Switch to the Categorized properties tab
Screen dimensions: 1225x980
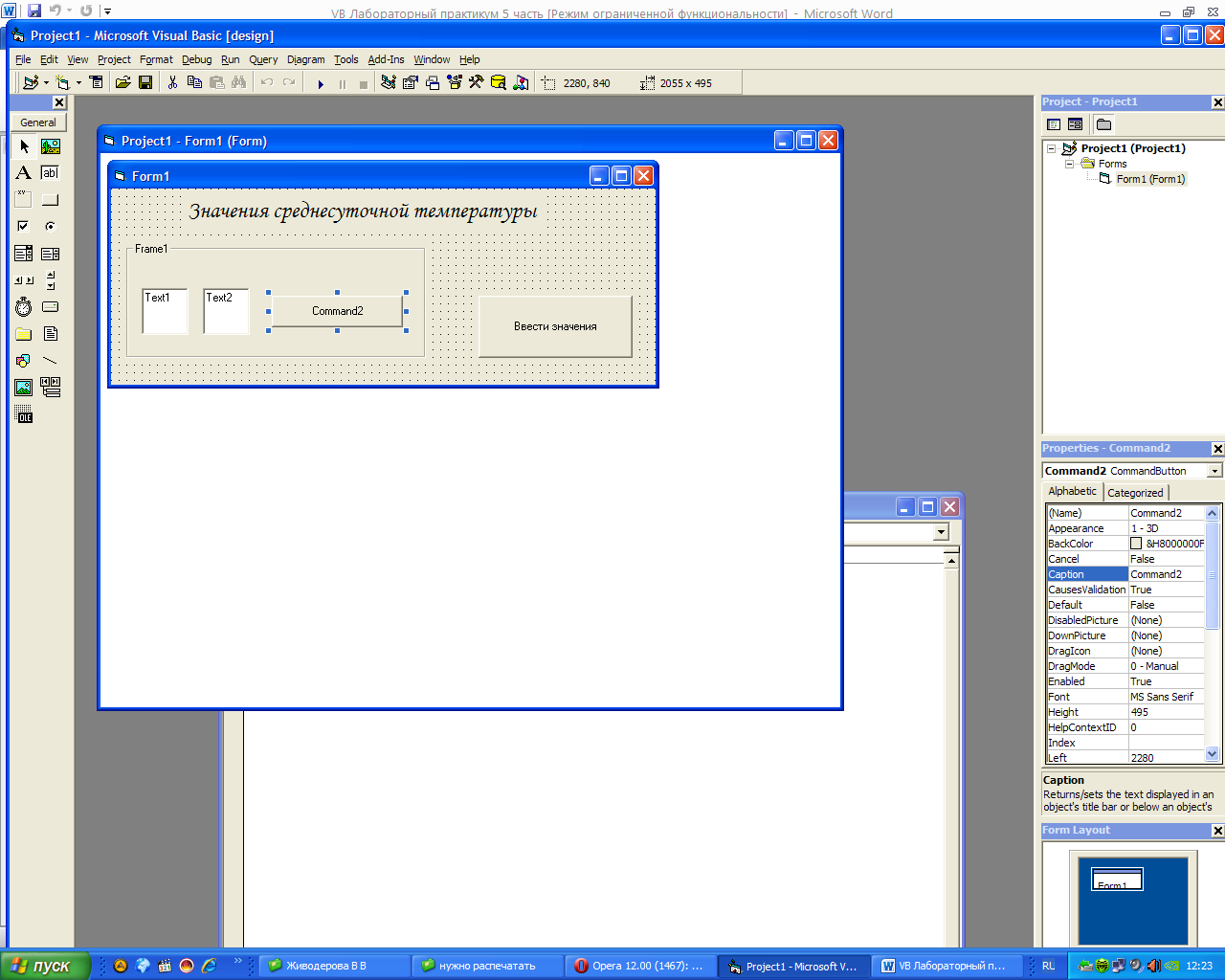pos(1135,493)
